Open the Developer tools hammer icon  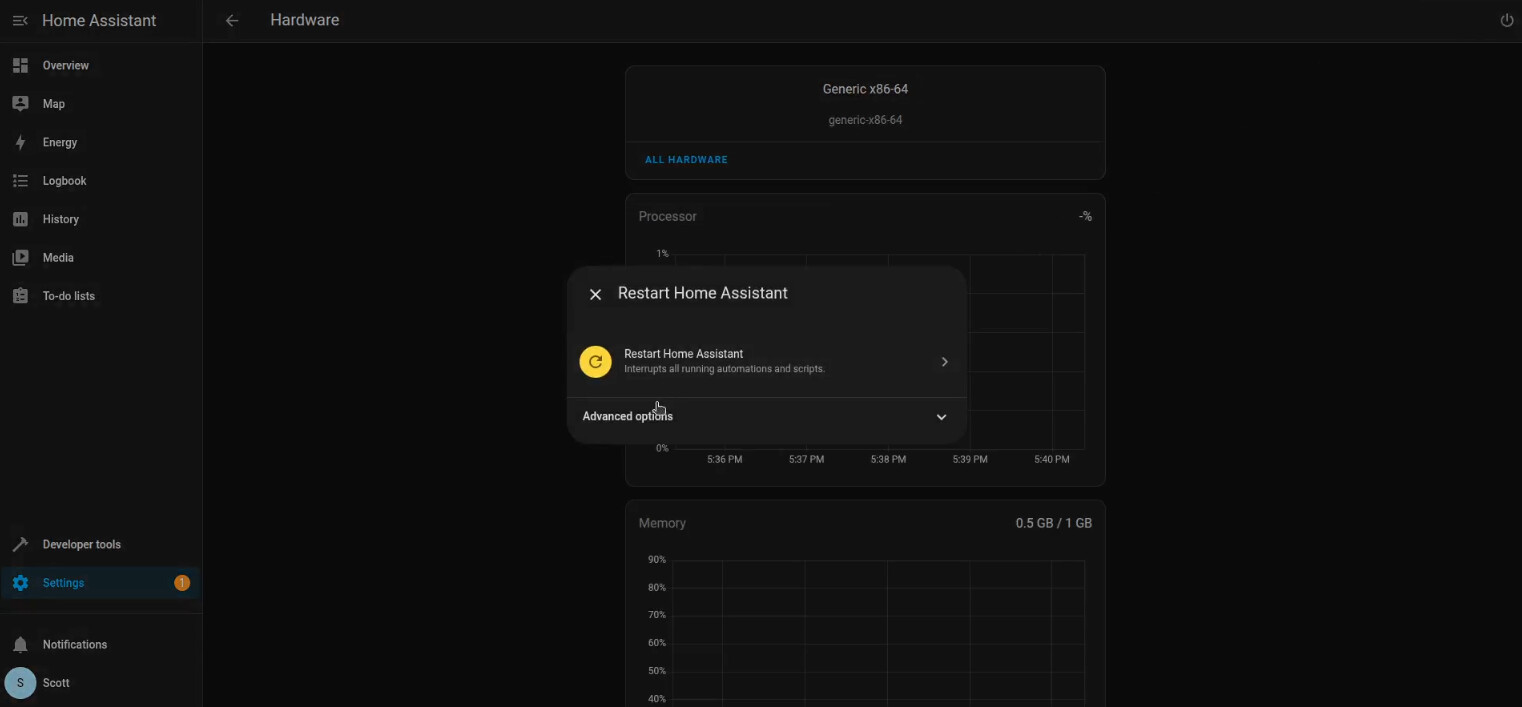(20, 545)
